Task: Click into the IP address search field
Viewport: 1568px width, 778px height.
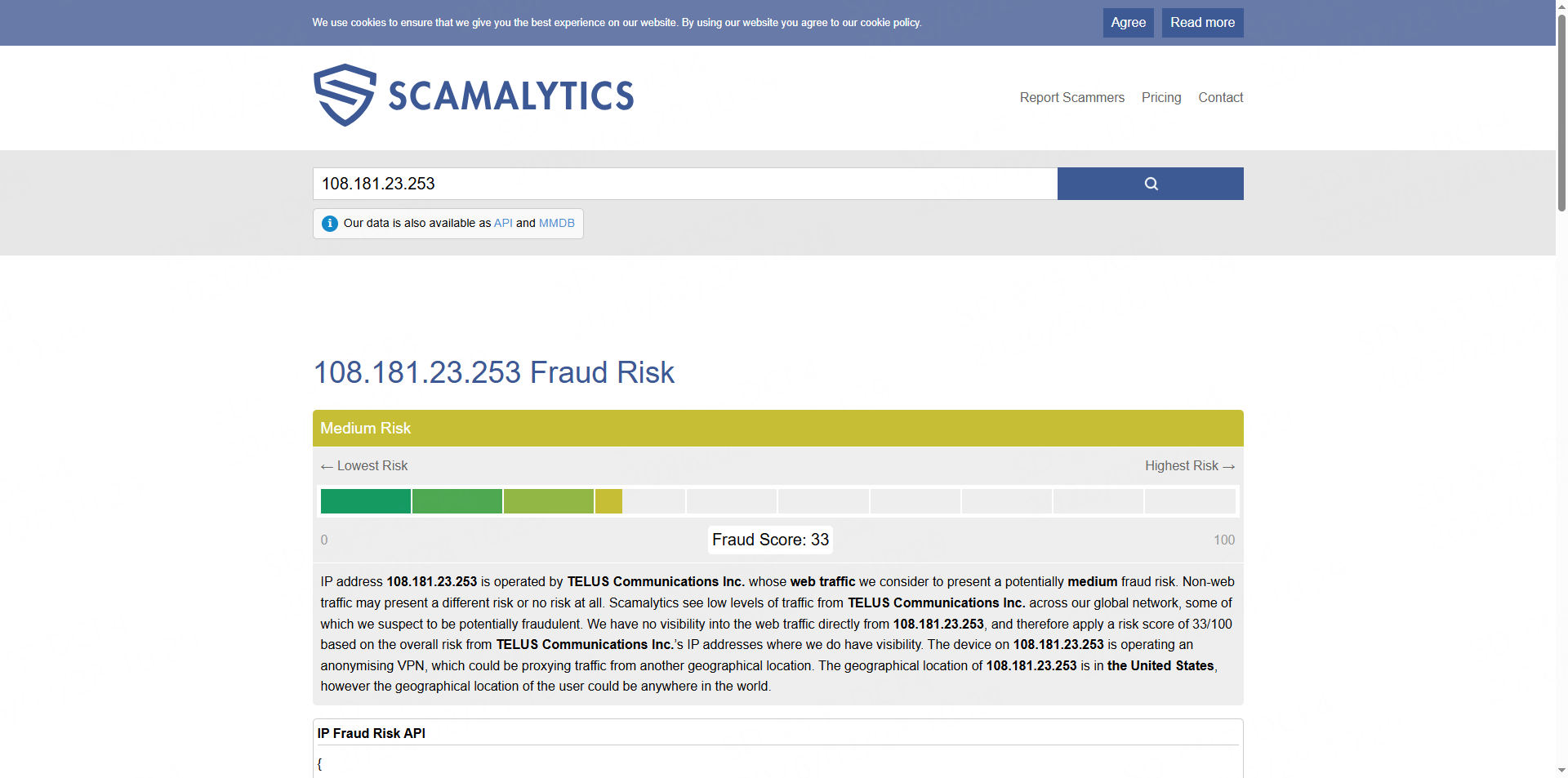Action: pyautogui.click(x=684, y=184)
